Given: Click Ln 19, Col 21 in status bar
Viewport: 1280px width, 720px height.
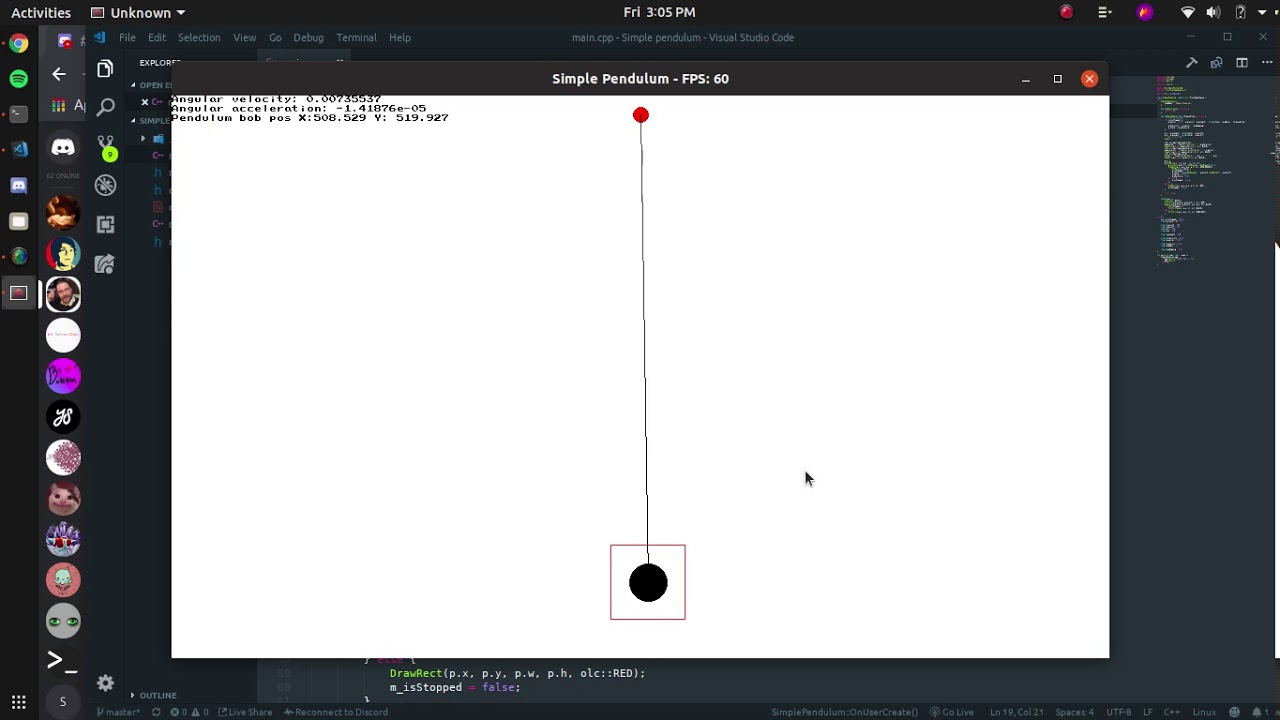Looking at the screenshot, I should (x=1015, y=712).
